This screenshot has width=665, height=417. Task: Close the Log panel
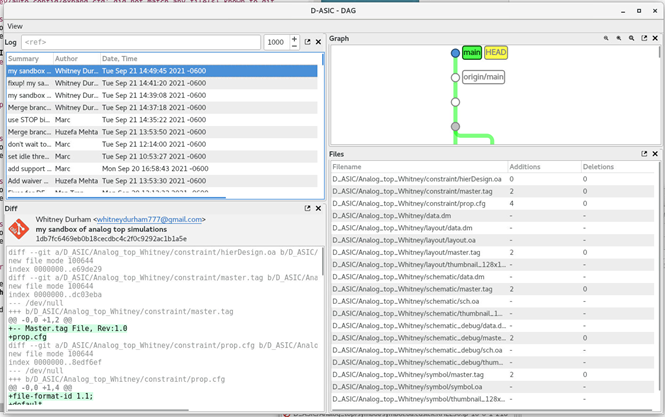[x=318, y=42]
